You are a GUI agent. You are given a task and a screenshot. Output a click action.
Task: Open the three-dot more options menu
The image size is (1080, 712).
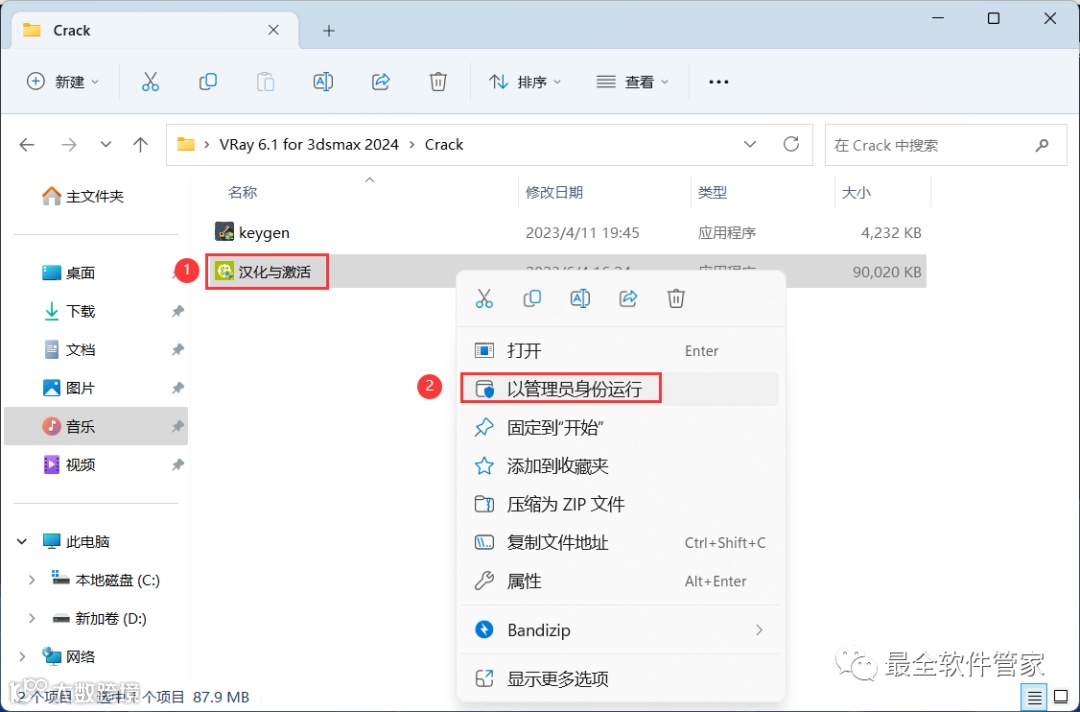(x=718, y=82)
